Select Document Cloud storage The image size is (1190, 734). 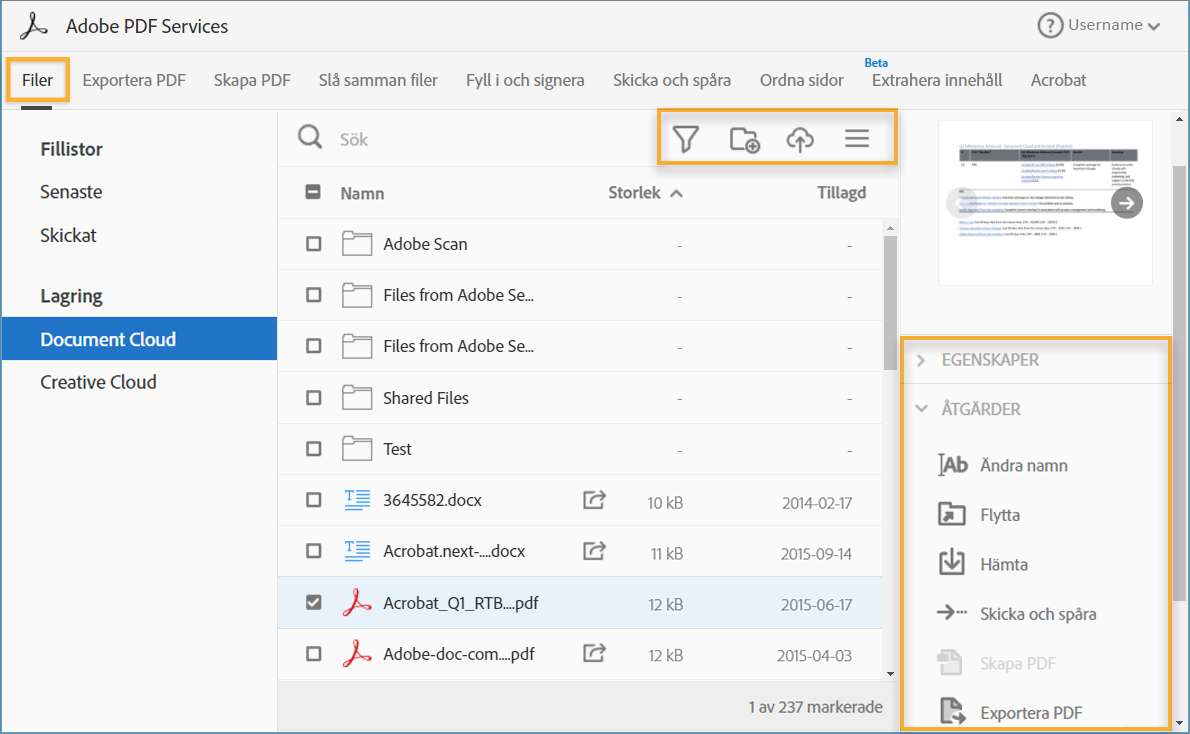click(x=139, y=339)
